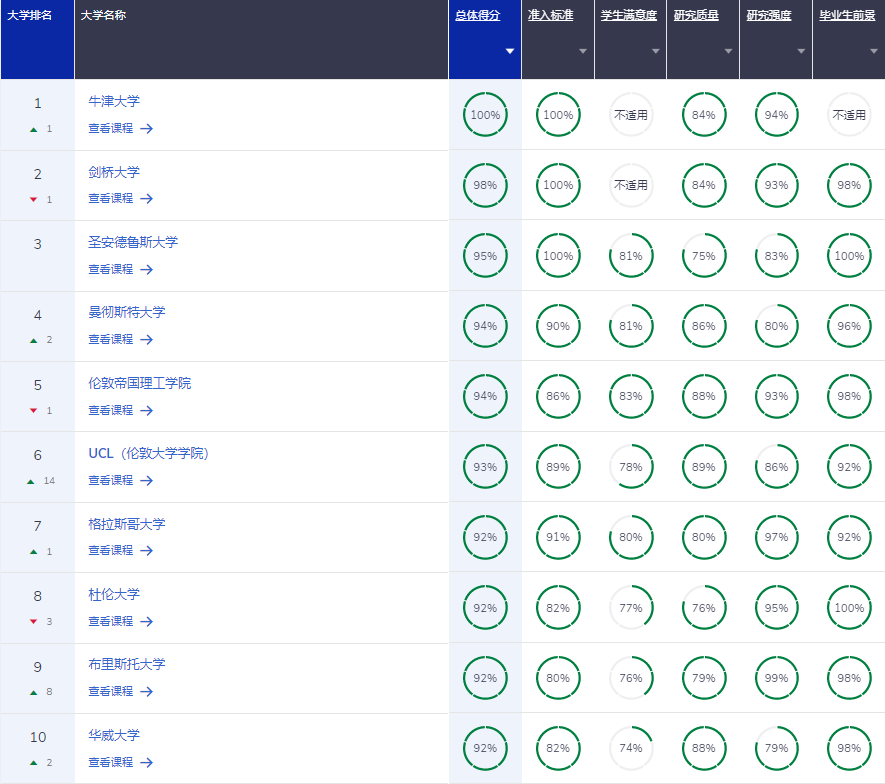Click 剑桥大学 98% 总体得分 circle
This screenshot has height=784, width=885.
(x=485, y=185)
